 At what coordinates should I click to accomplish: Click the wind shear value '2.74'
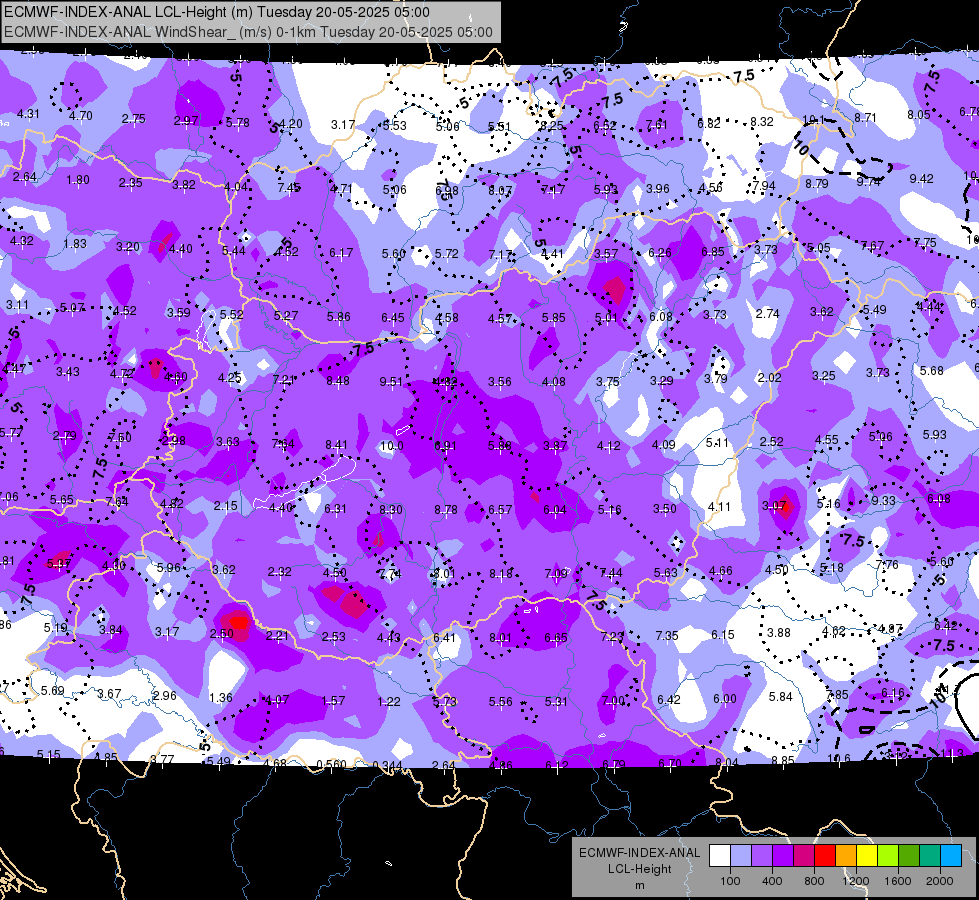tap(767, 313)
